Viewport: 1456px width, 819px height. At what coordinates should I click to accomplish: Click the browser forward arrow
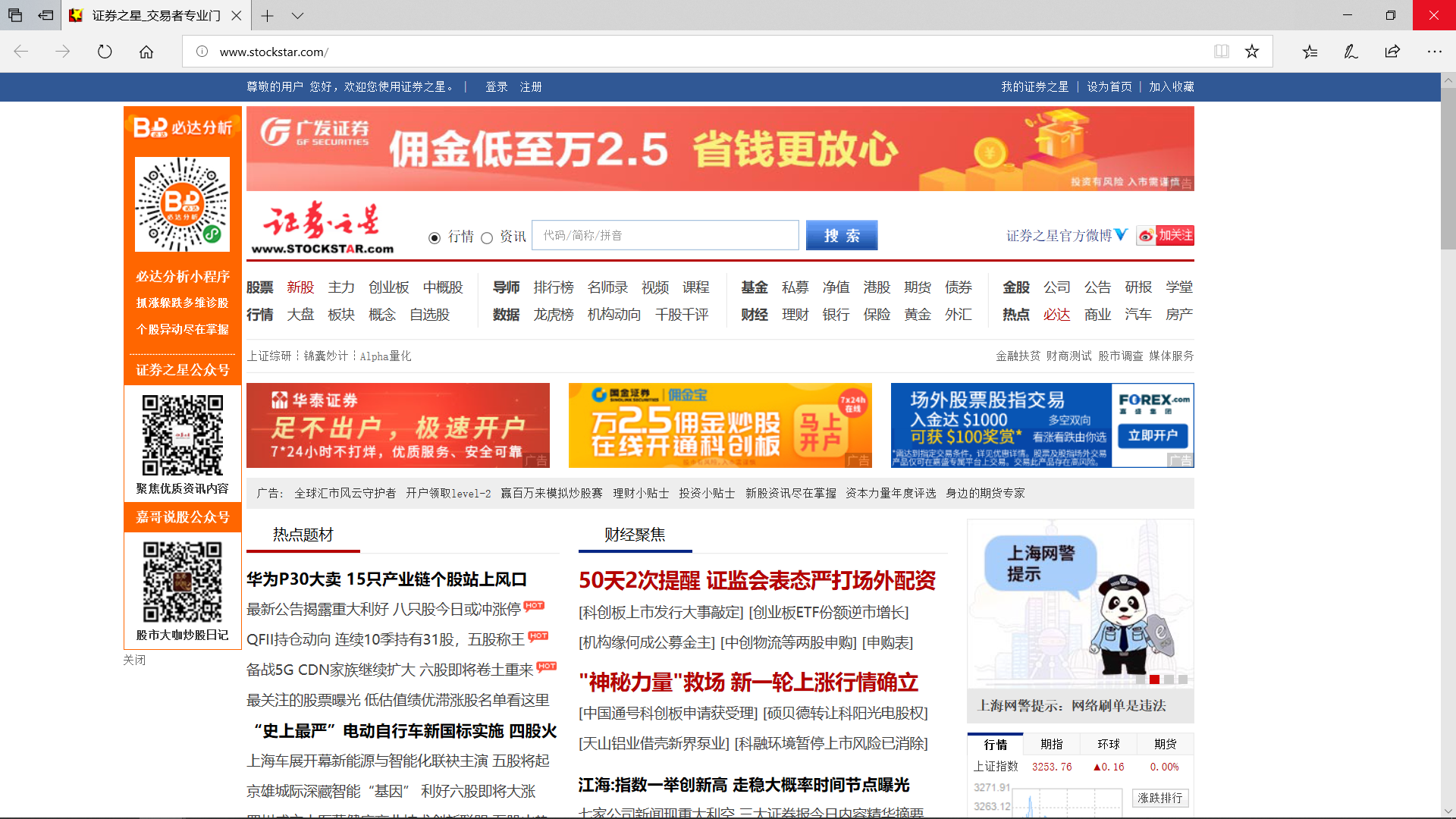tap(63, 52)
